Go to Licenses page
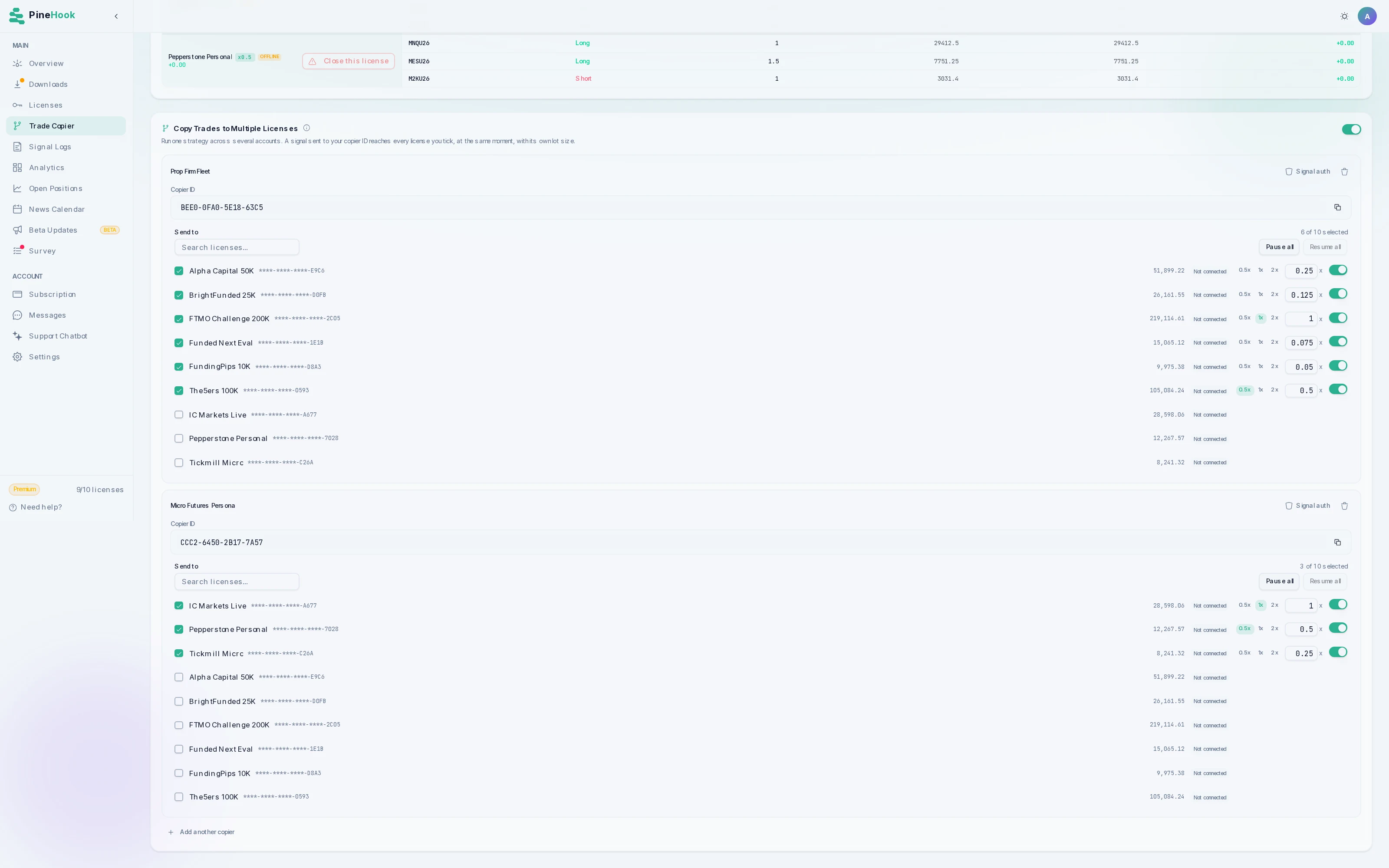Screen dimensions: 1389x868 click(x=66, y=105)
